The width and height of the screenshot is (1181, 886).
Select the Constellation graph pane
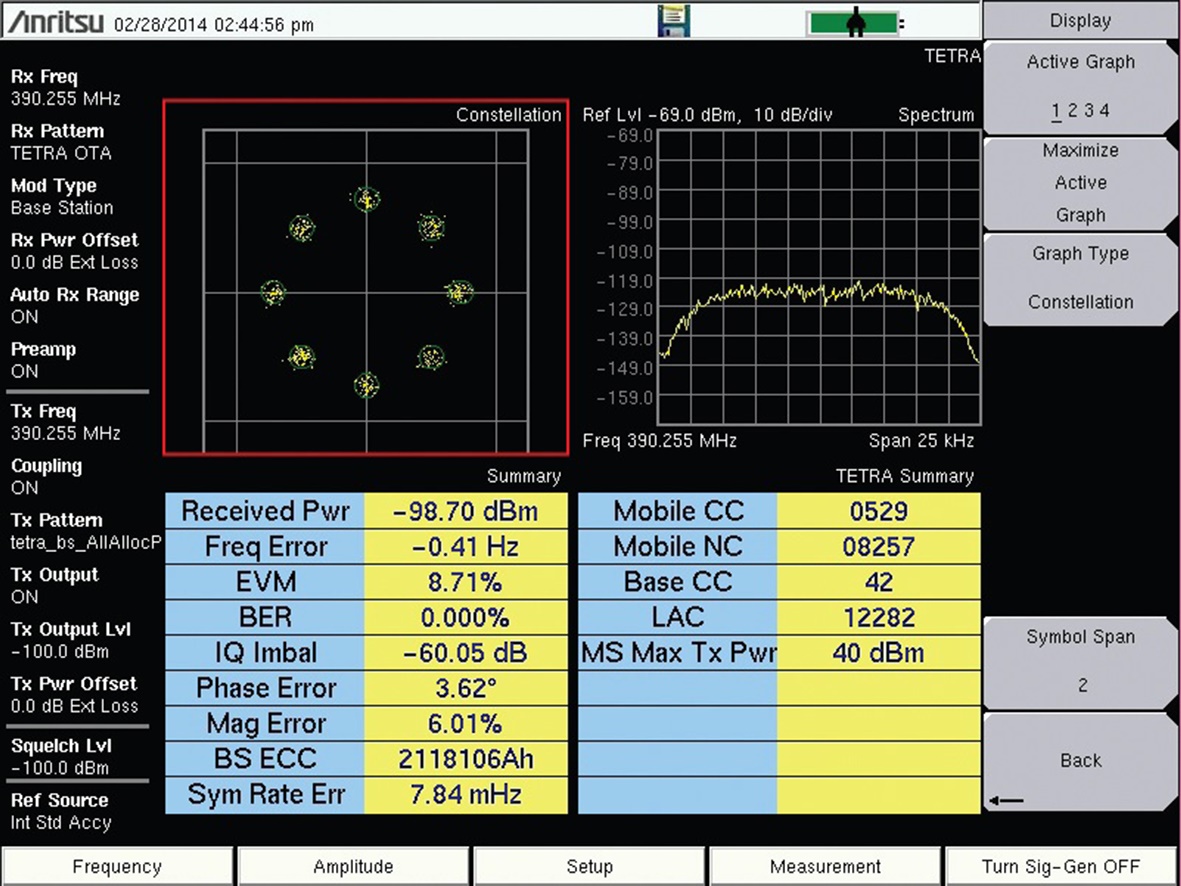[x=366, y=277]
